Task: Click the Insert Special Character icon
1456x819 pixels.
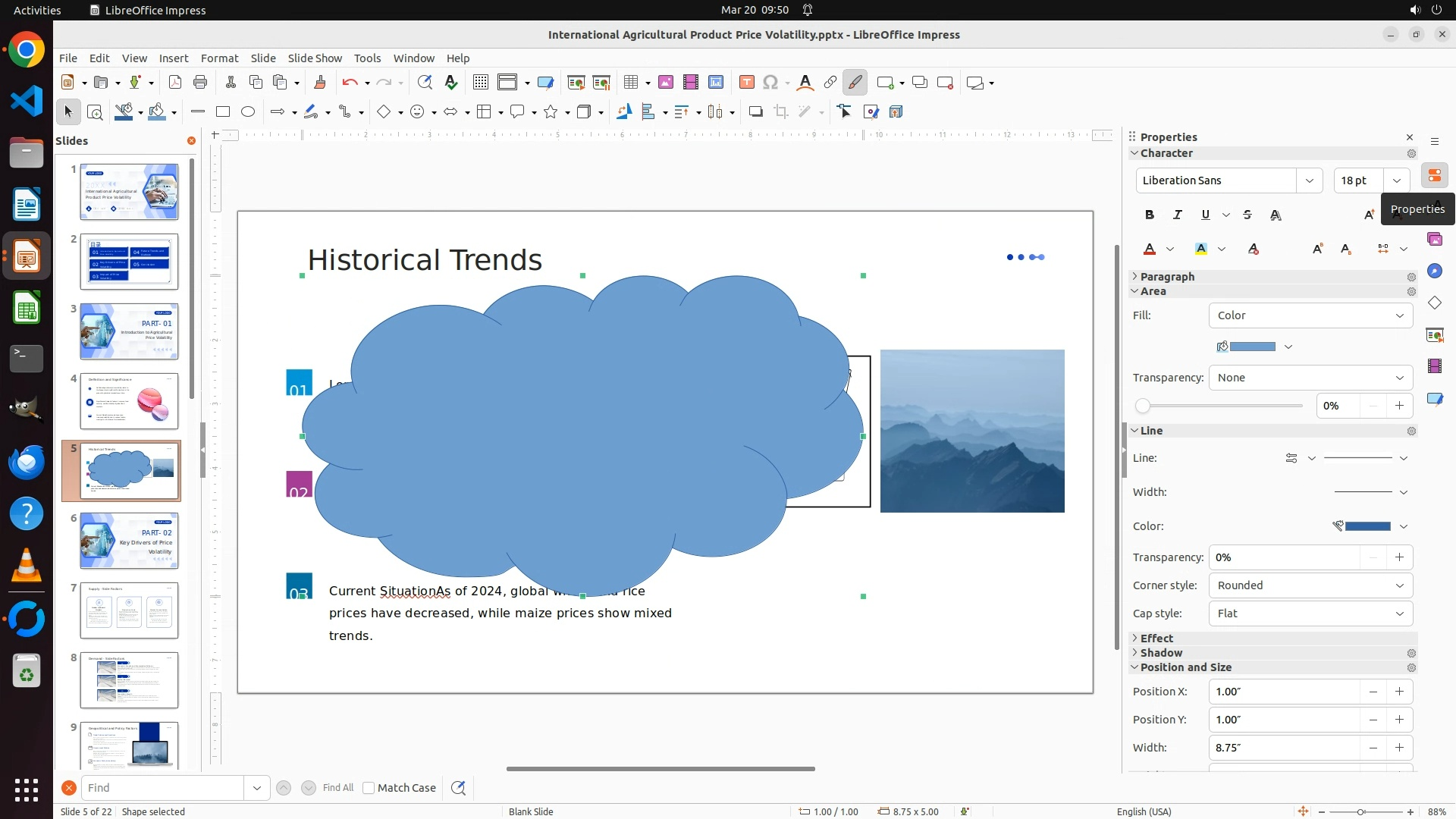Action: tap(770, 83)
